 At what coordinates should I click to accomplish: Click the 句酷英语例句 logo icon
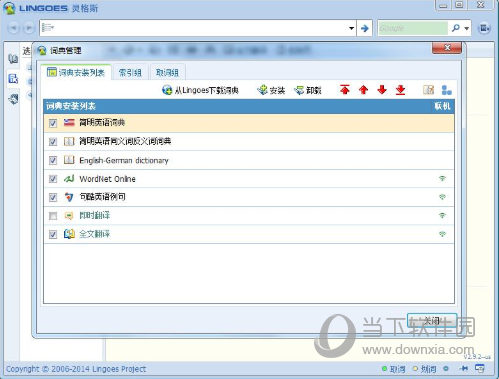coord(69,197)
